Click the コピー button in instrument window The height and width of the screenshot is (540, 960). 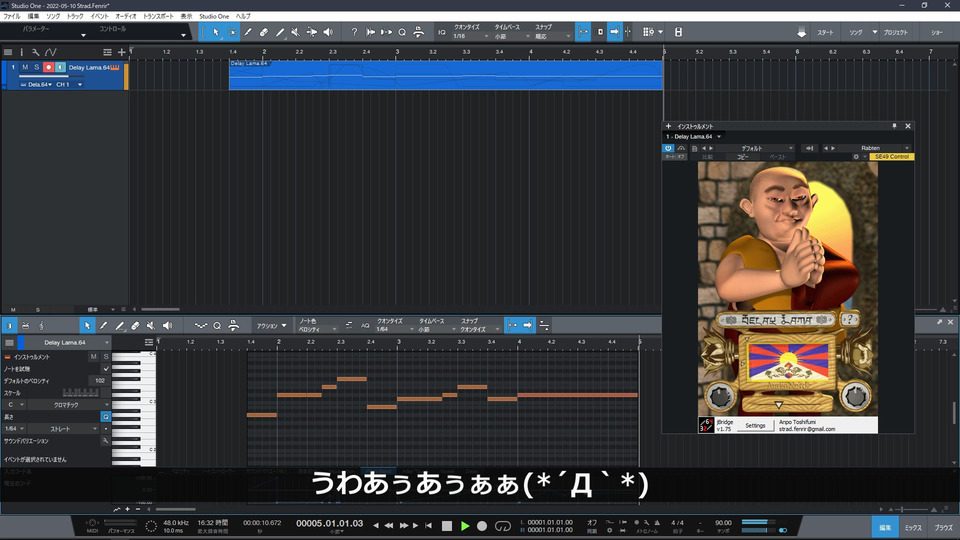(743, 157)
